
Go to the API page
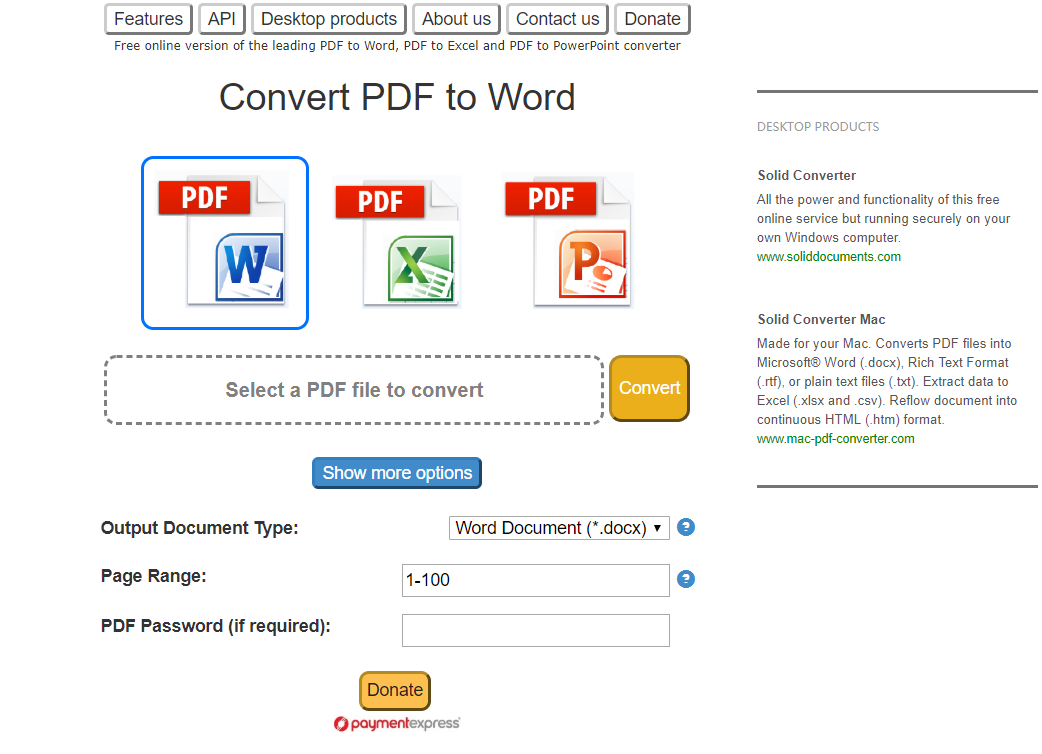[x=222, y=19]
